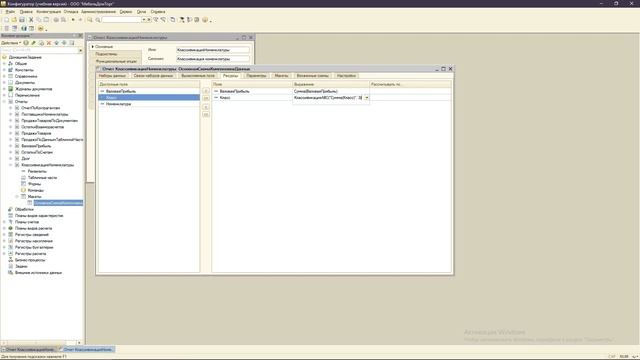This screenshot has width=640, height=360.
Task: Click the New document toolbar icon
Action: (7, 20)
